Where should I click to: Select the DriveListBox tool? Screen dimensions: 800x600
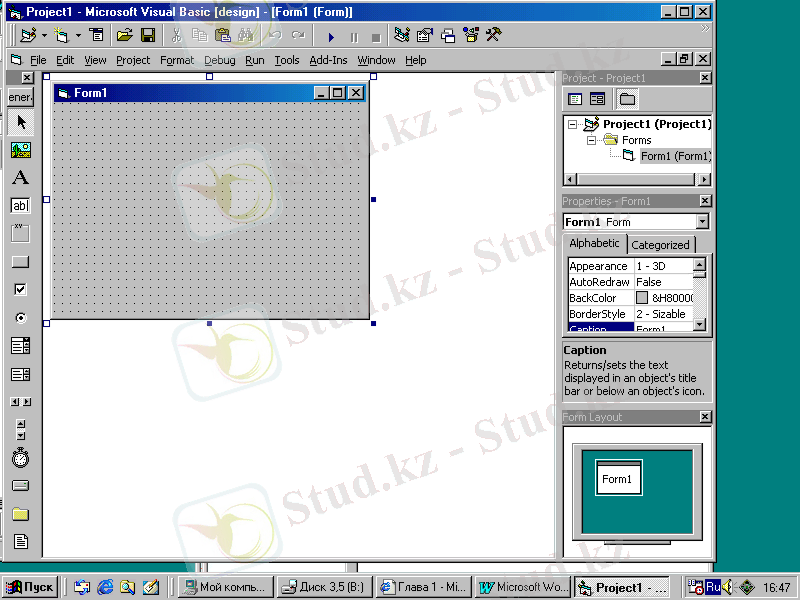click(20, 486)
